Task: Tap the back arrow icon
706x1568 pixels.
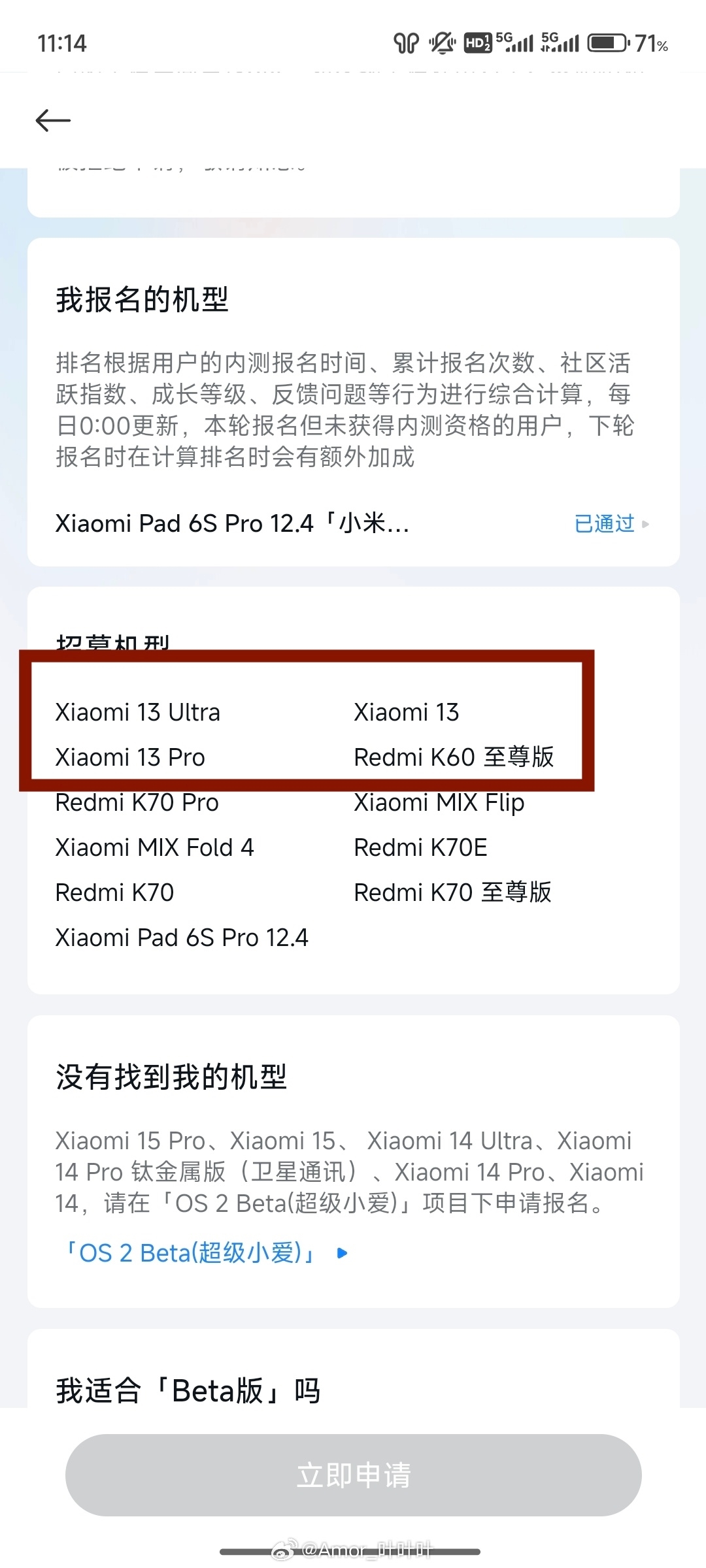Action: coord(53,120)
